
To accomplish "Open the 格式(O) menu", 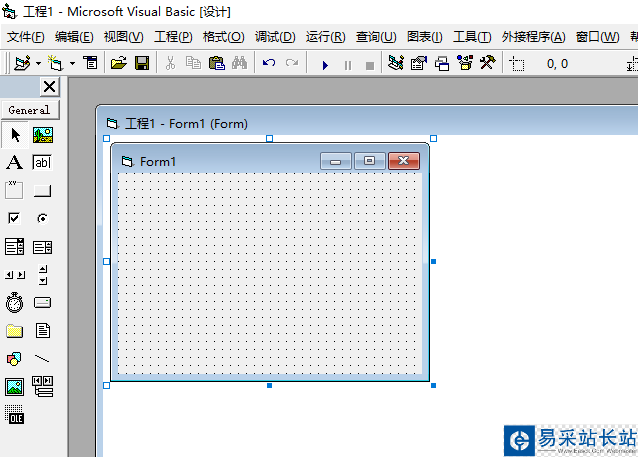I will (223, 37).
